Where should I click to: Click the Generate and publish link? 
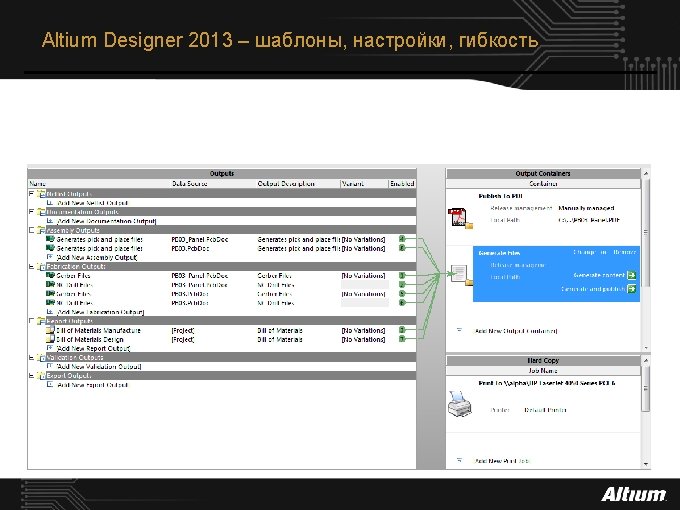pos(593,289)
